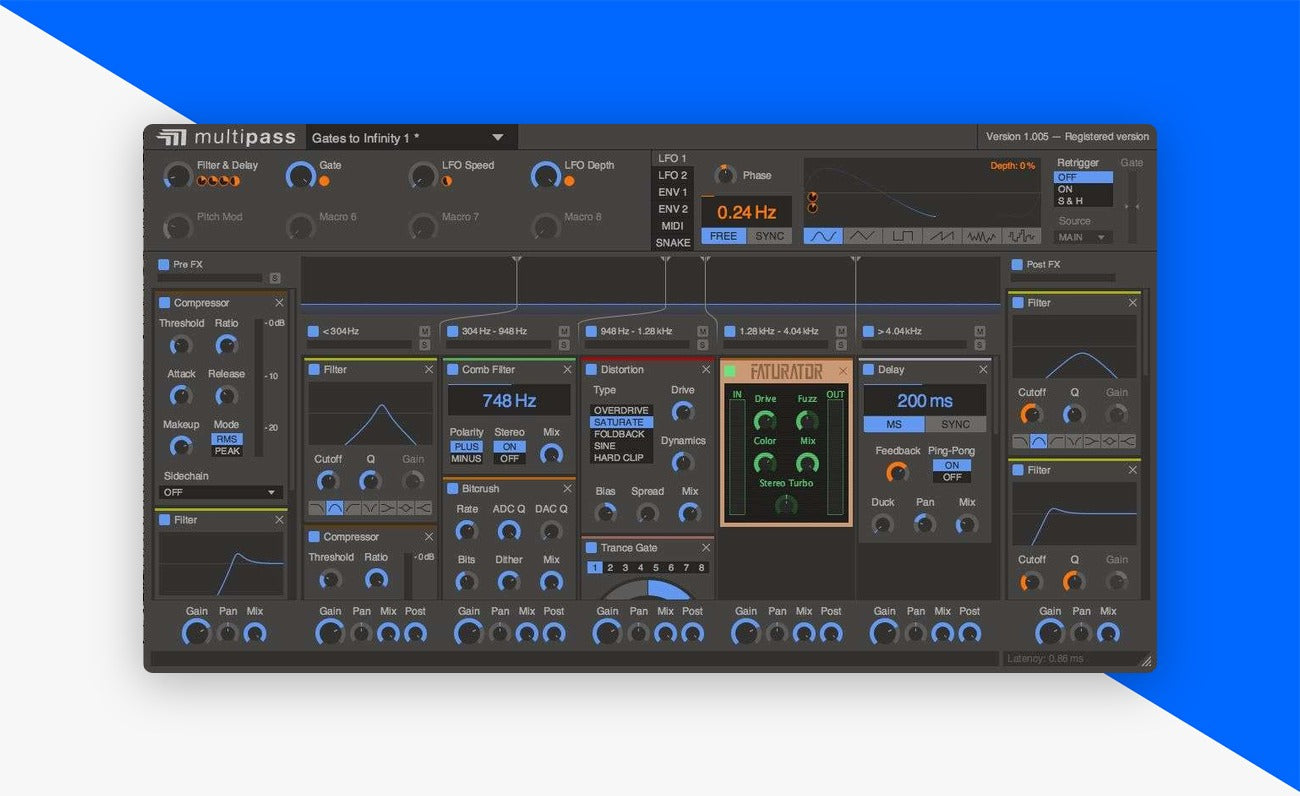This screenshot has width=1300, height=796.
Task: Click the 0.24 Hz LFO rate display
Action: tap(746, 212)
